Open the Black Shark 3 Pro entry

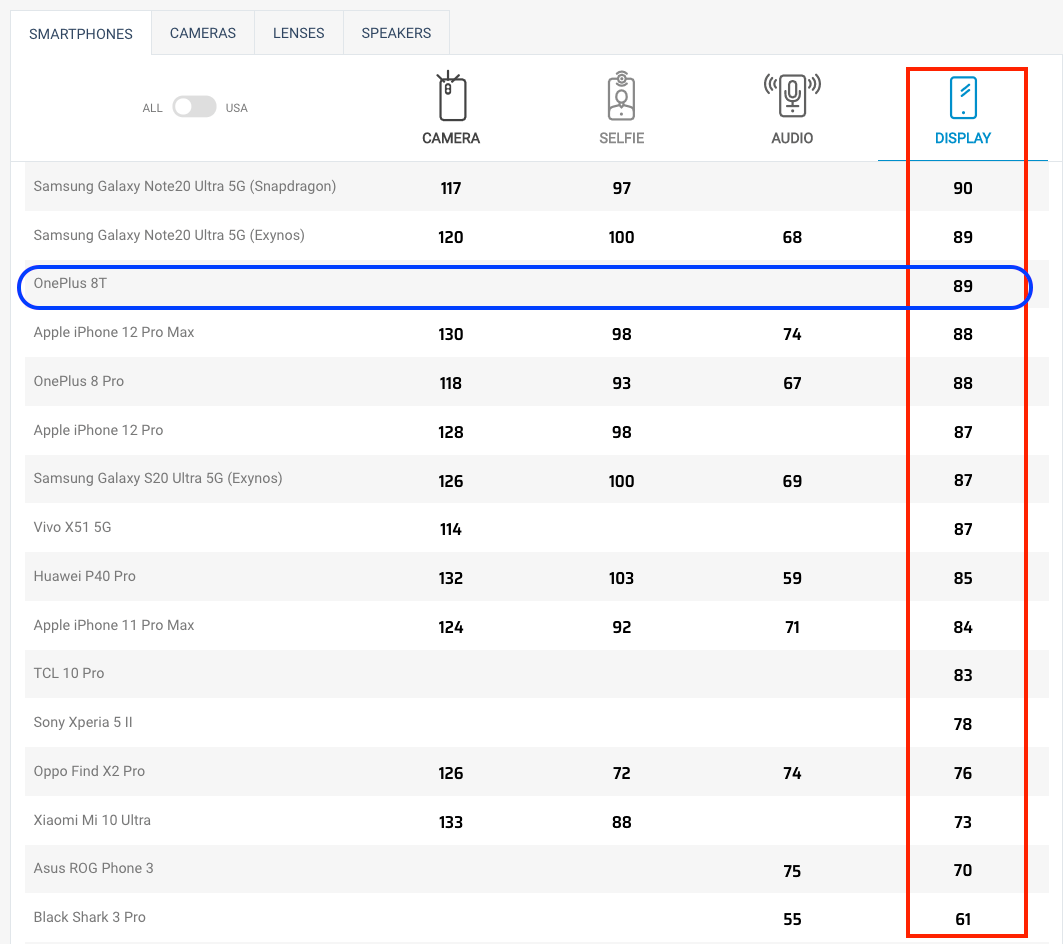point(89,917)
